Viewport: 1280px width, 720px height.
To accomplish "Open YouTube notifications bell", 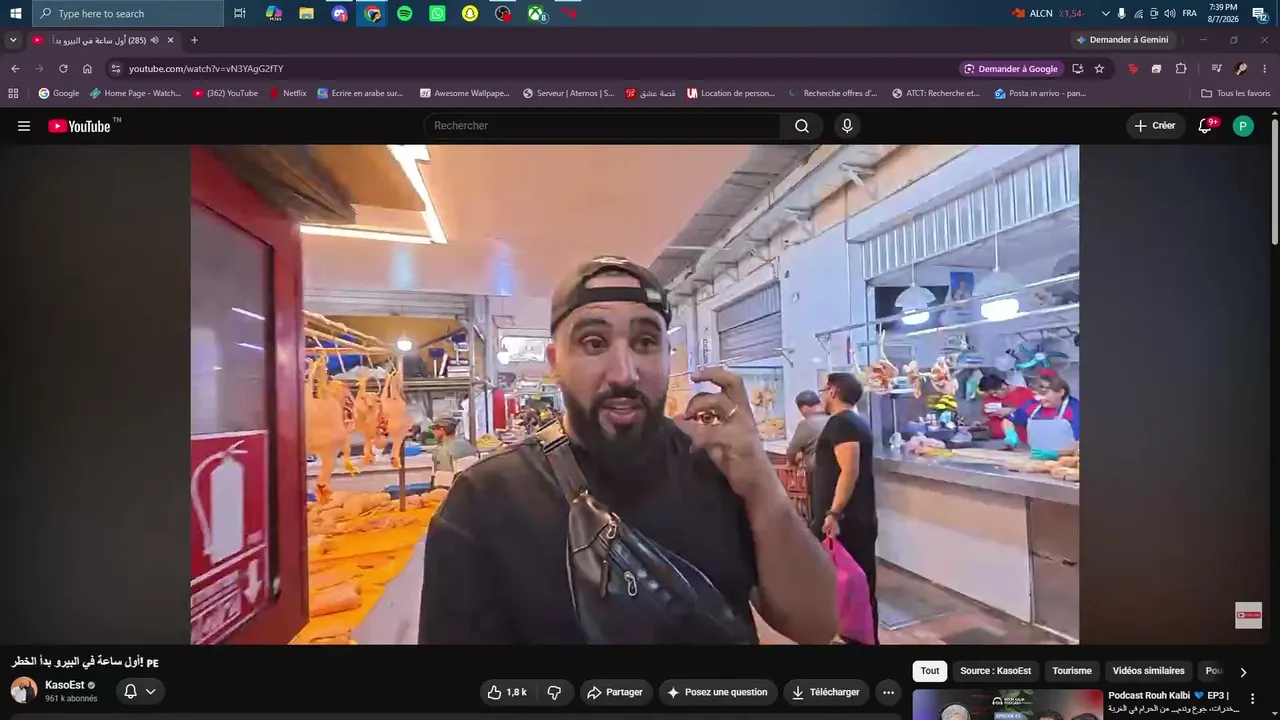I will [1206, 126].
